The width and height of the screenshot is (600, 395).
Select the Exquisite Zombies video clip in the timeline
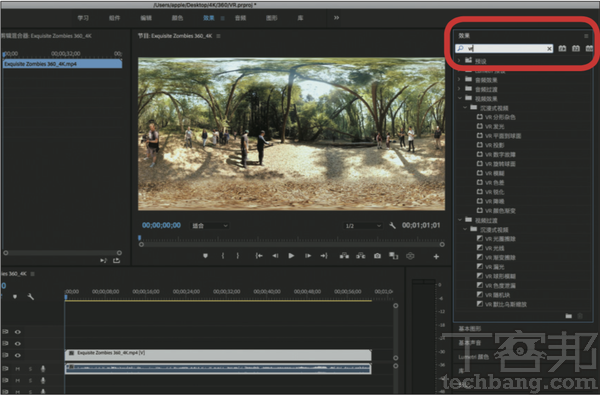[218, 354]
